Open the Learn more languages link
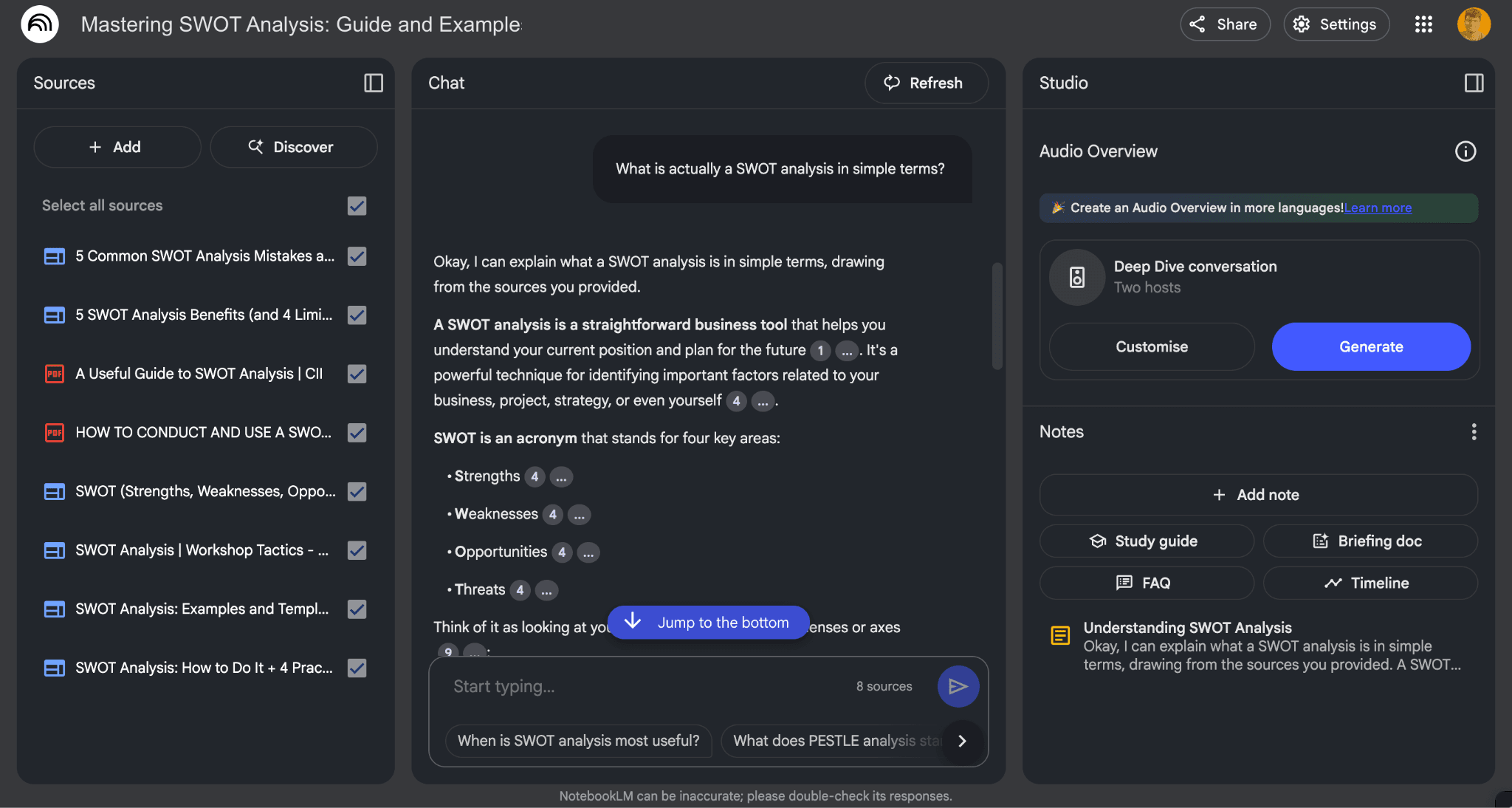Viewport: 1512px width, 808px height. coord(1377,208)
